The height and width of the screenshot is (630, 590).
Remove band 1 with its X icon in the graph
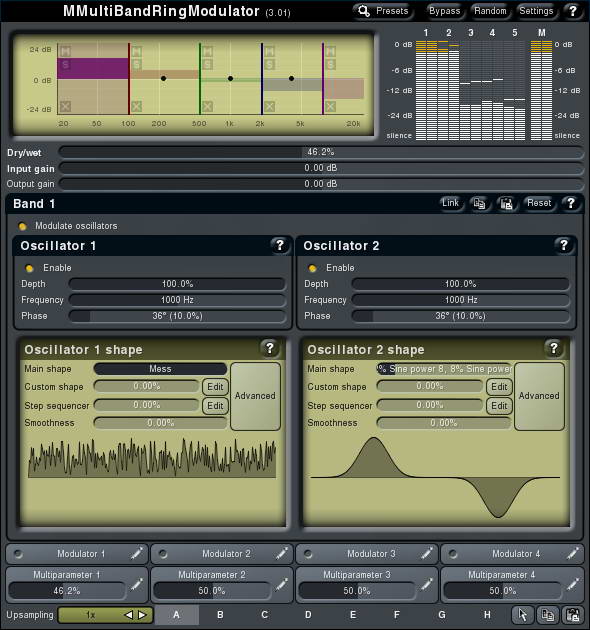click(65, 106)
